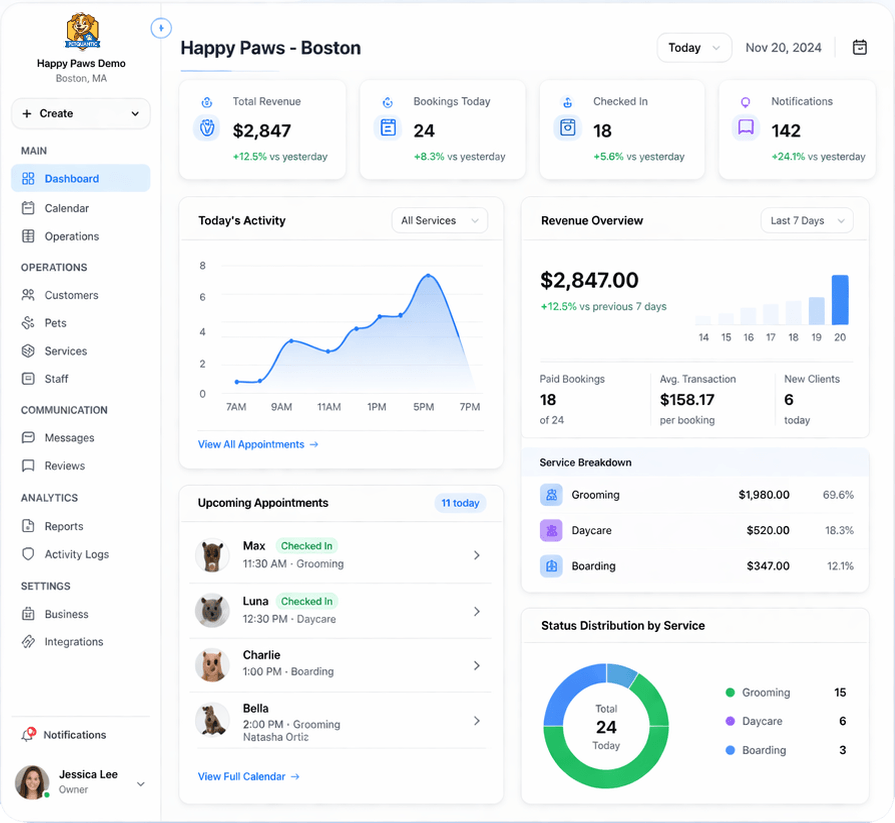Viewport: 895px width, 823px height.
Task: Click the blue sidebar collapse arrow button
Action: click(161, 28)
